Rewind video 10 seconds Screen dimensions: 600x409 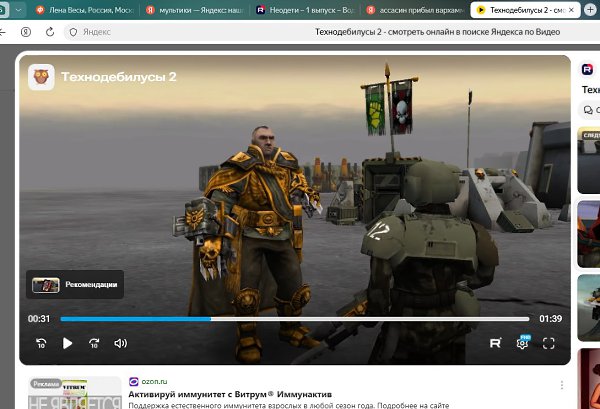click(41, 343)
